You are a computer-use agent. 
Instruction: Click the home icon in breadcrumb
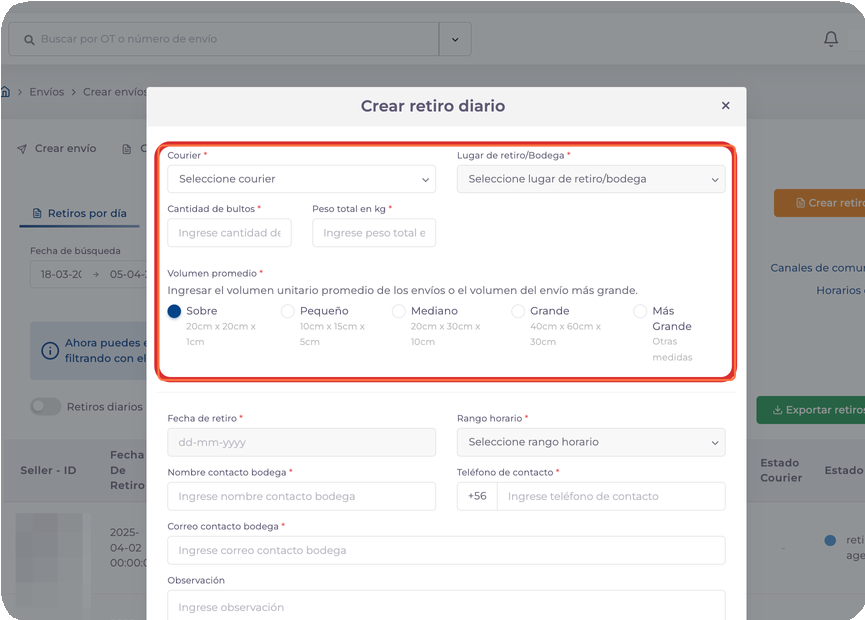click(5, 92)
